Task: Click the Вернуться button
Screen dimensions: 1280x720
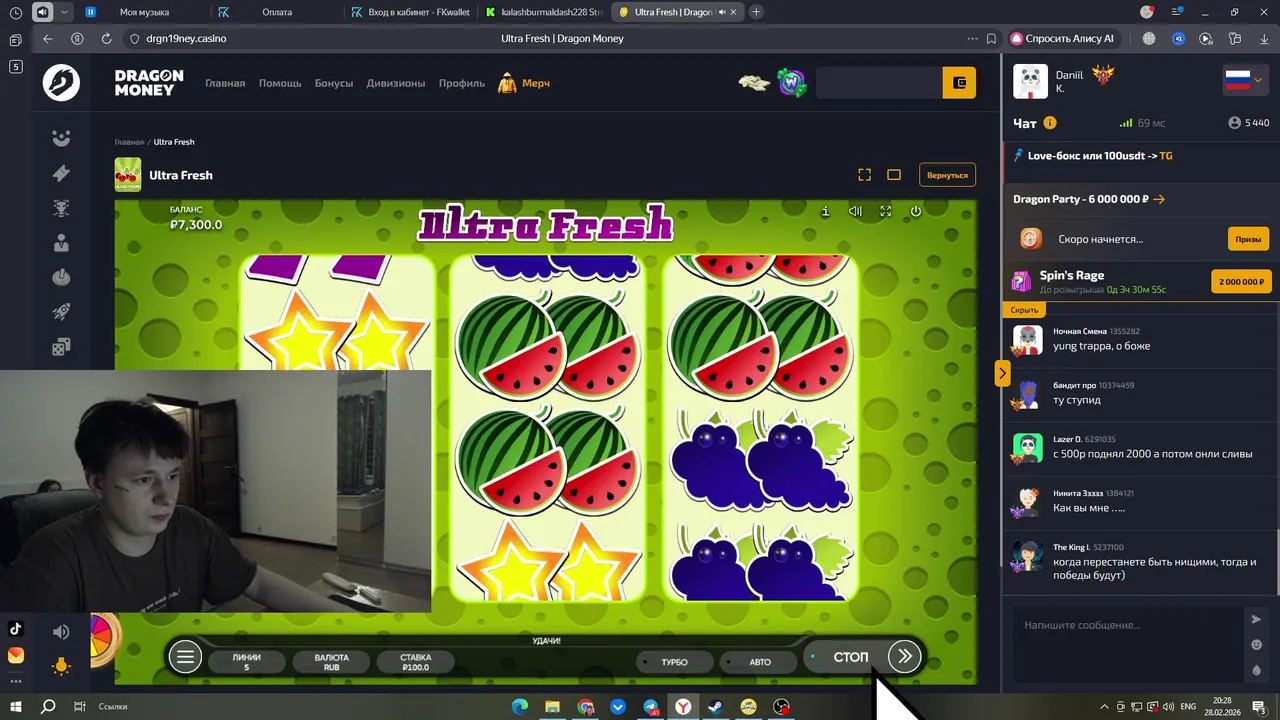Action: pos(947,175)
